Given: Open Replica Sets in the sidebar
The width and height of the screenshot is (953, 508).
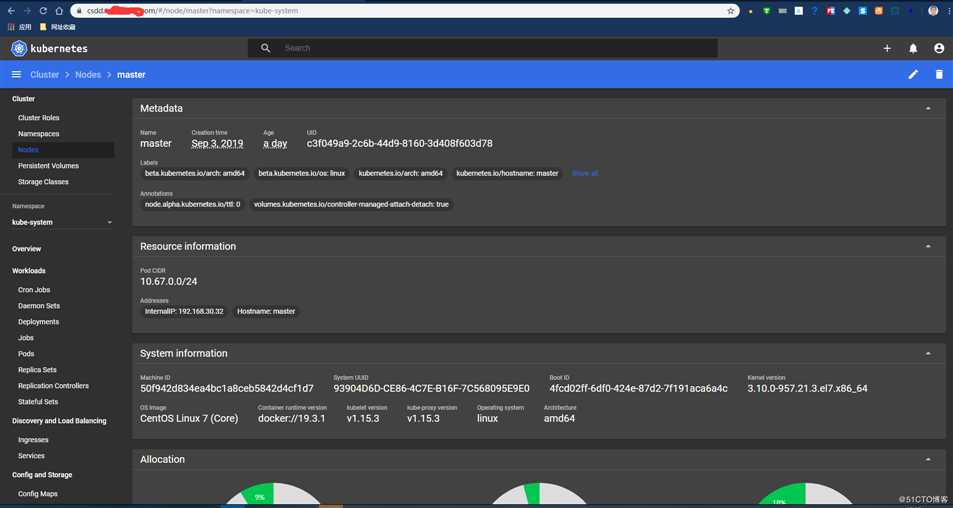Looking at the screenshot, I should (37, 370).
